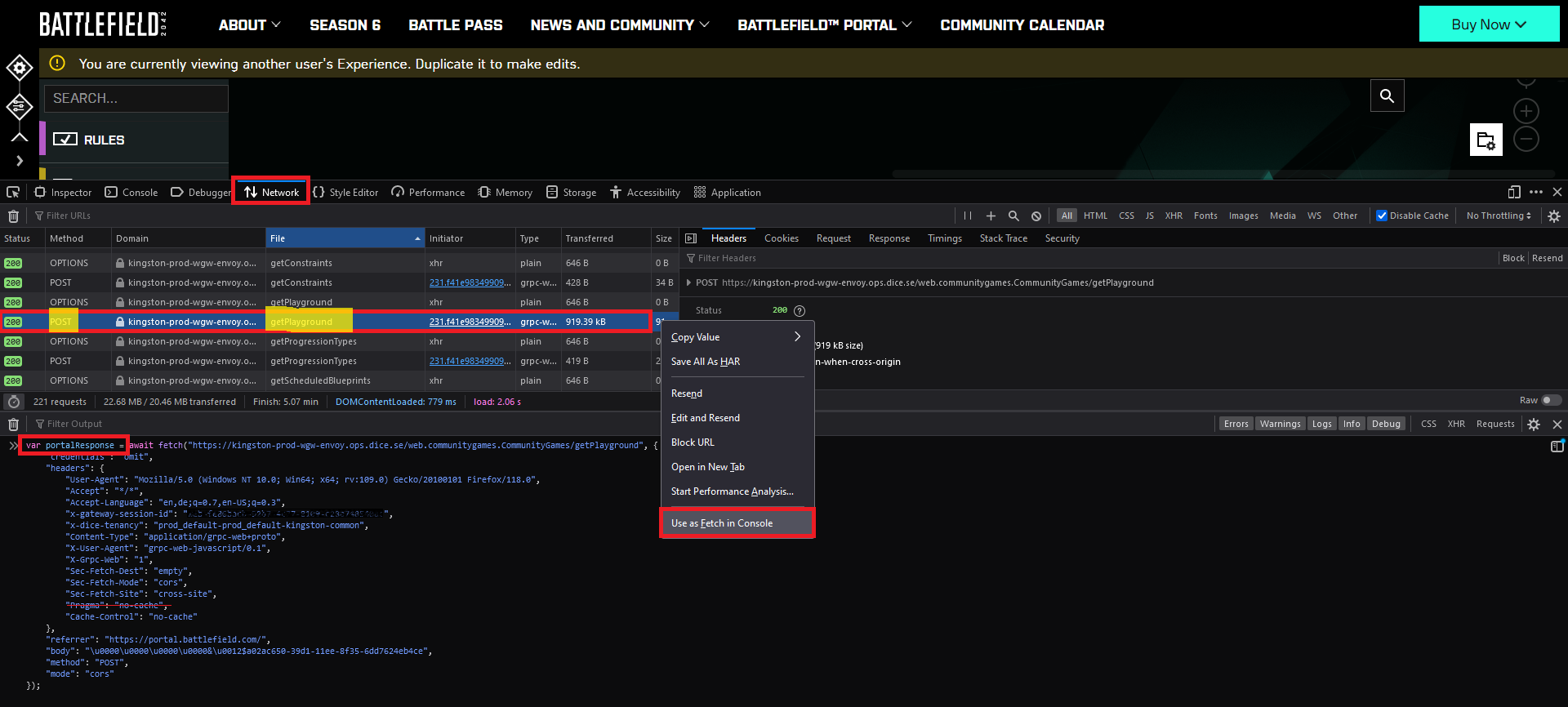Viewport: 1568px width, 707px height.
Task: Click the website search magnifier button
Action: coord(1387,96)
